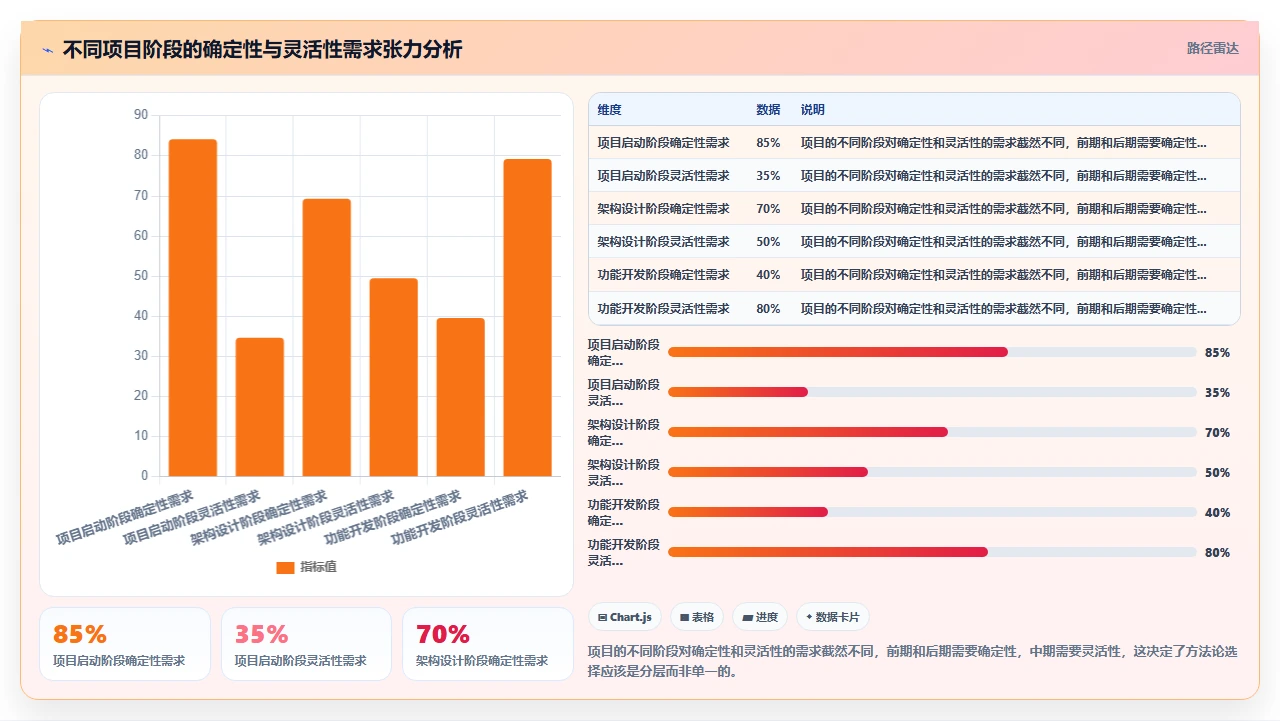Click the 表格 tag icon
This screenshot has width=1280, height=721.
(685, 617)
